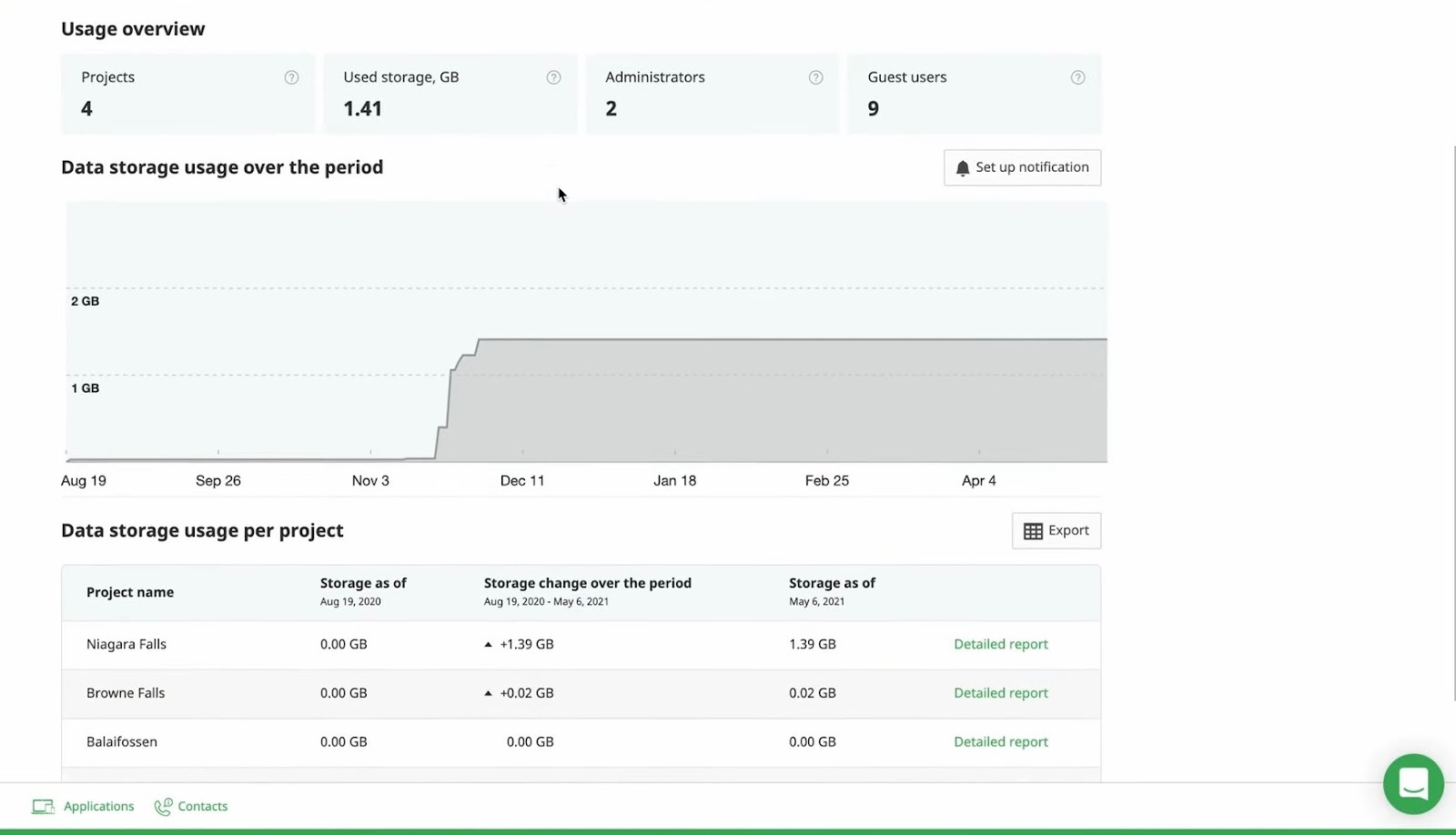Open Detailed report for Niagara Falls
The image size is (1456, 835).
click(x=1000, y=644)
